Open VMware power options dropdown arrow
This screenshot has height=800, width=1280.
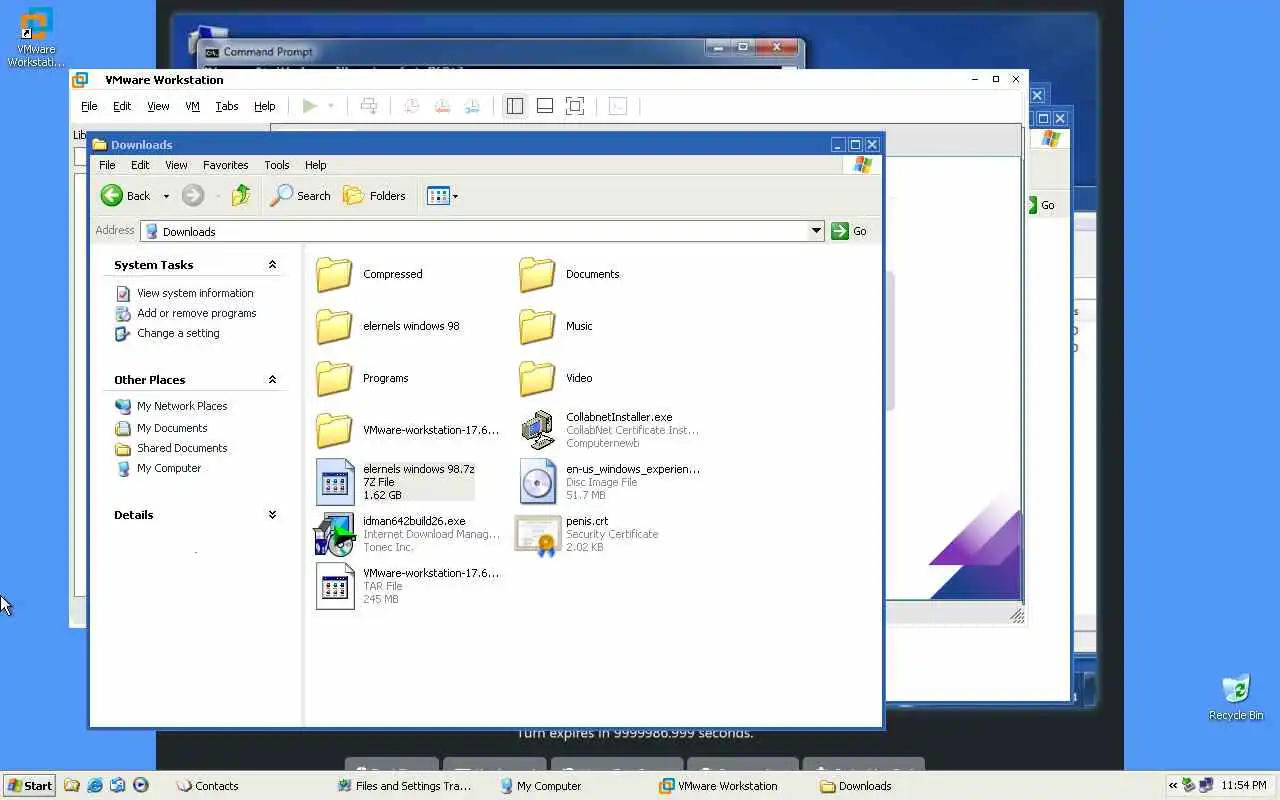(x=331, y=106)
